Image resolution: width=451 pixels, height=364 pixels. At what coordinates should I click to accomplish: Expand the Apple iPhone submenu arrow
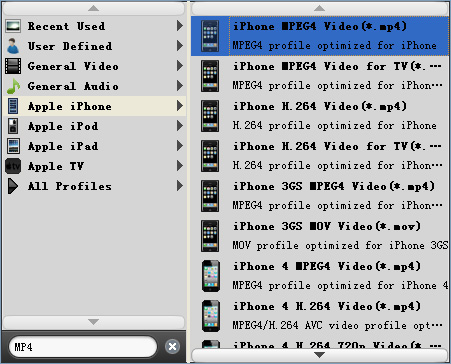coord(180,106)
